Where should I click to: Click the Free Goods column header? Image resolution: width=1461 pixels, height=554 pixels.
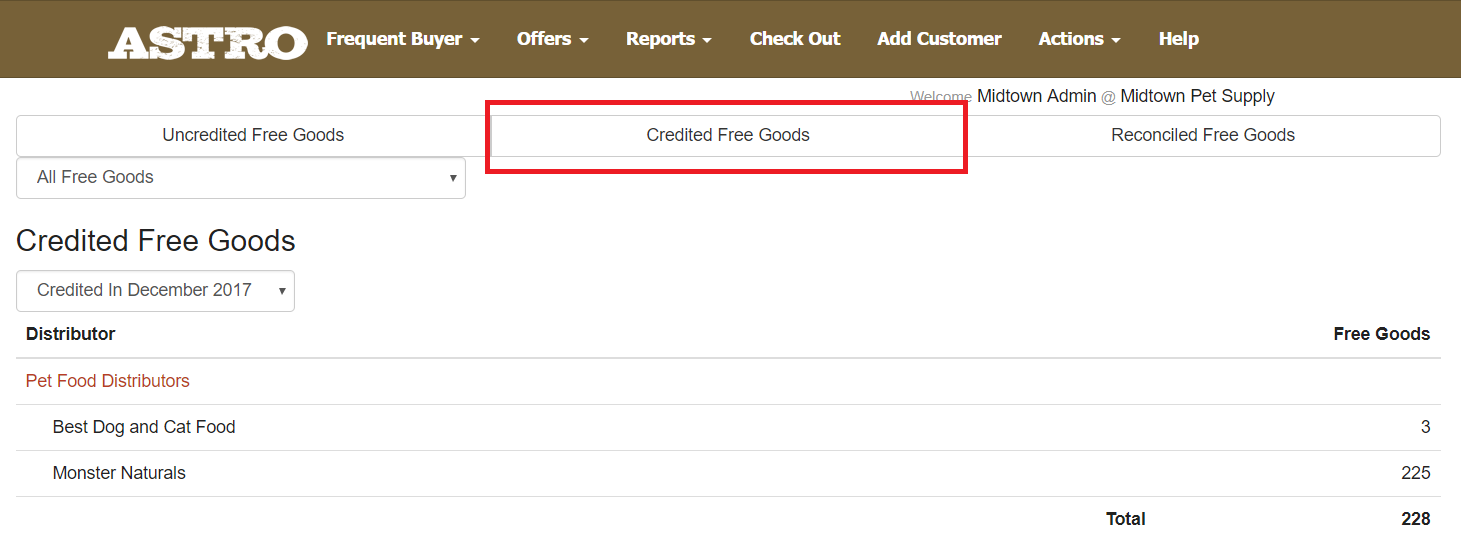pyautogui.click(x=1381, y=334)
